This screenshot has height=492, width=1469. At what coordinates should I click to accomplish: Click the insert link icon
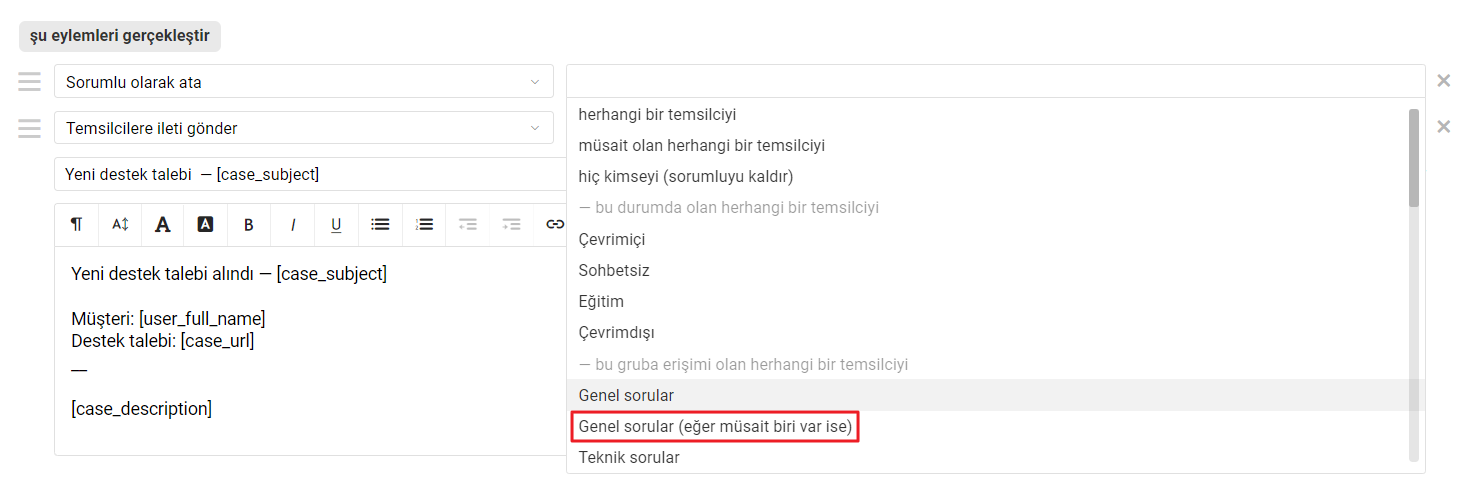[x=554, y=225]
